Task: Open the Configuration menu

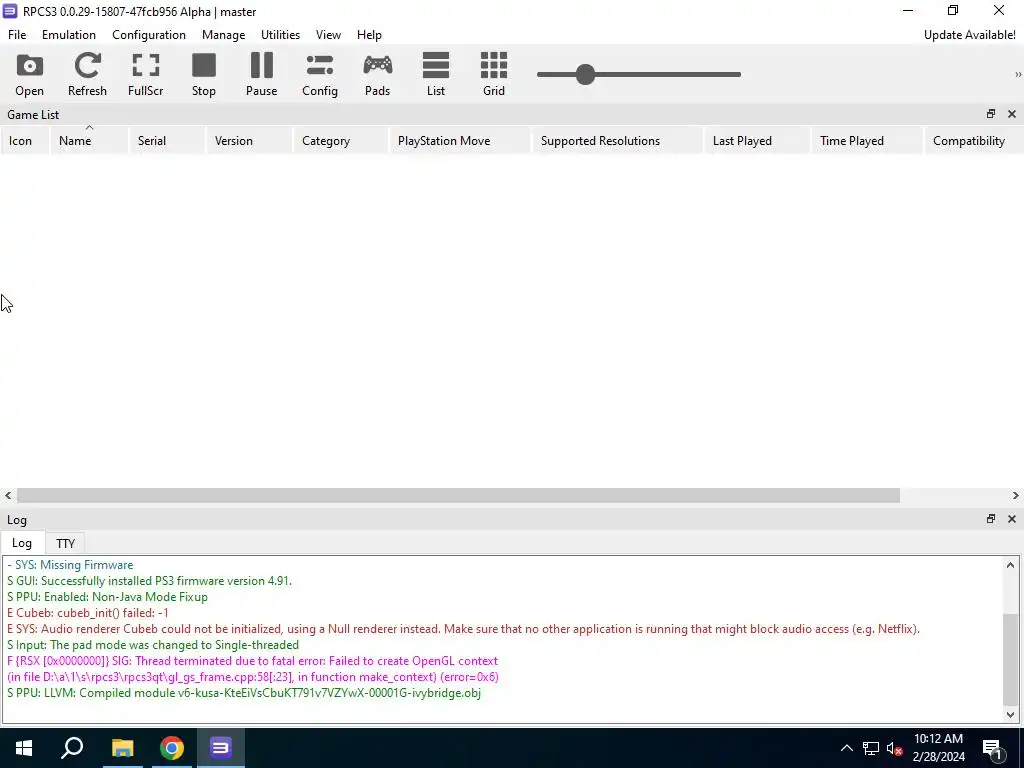Action: (x=149, y=35)
